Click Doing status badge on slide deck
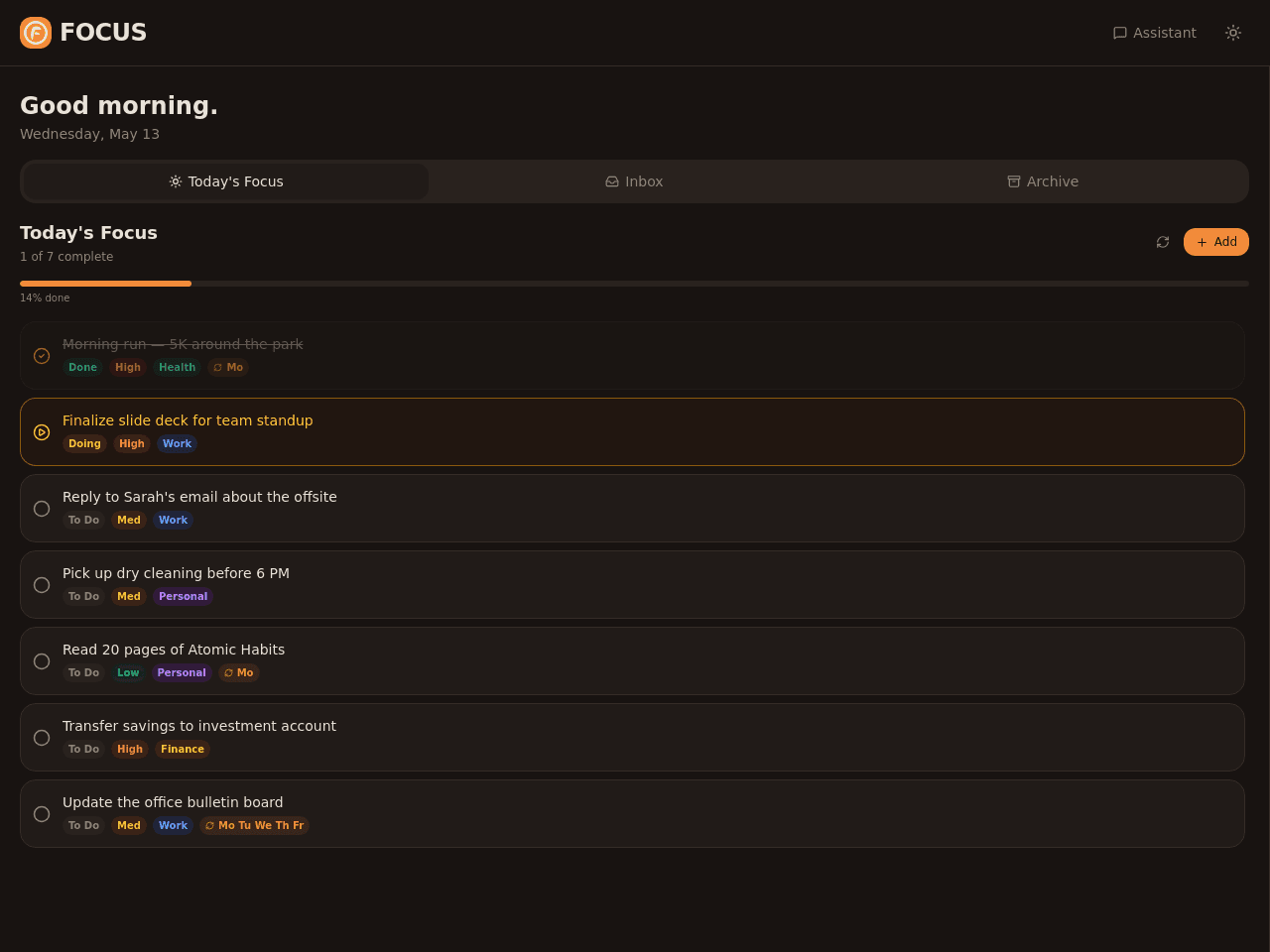Viewport: 1270px width, 952px height. click(84, 444)
